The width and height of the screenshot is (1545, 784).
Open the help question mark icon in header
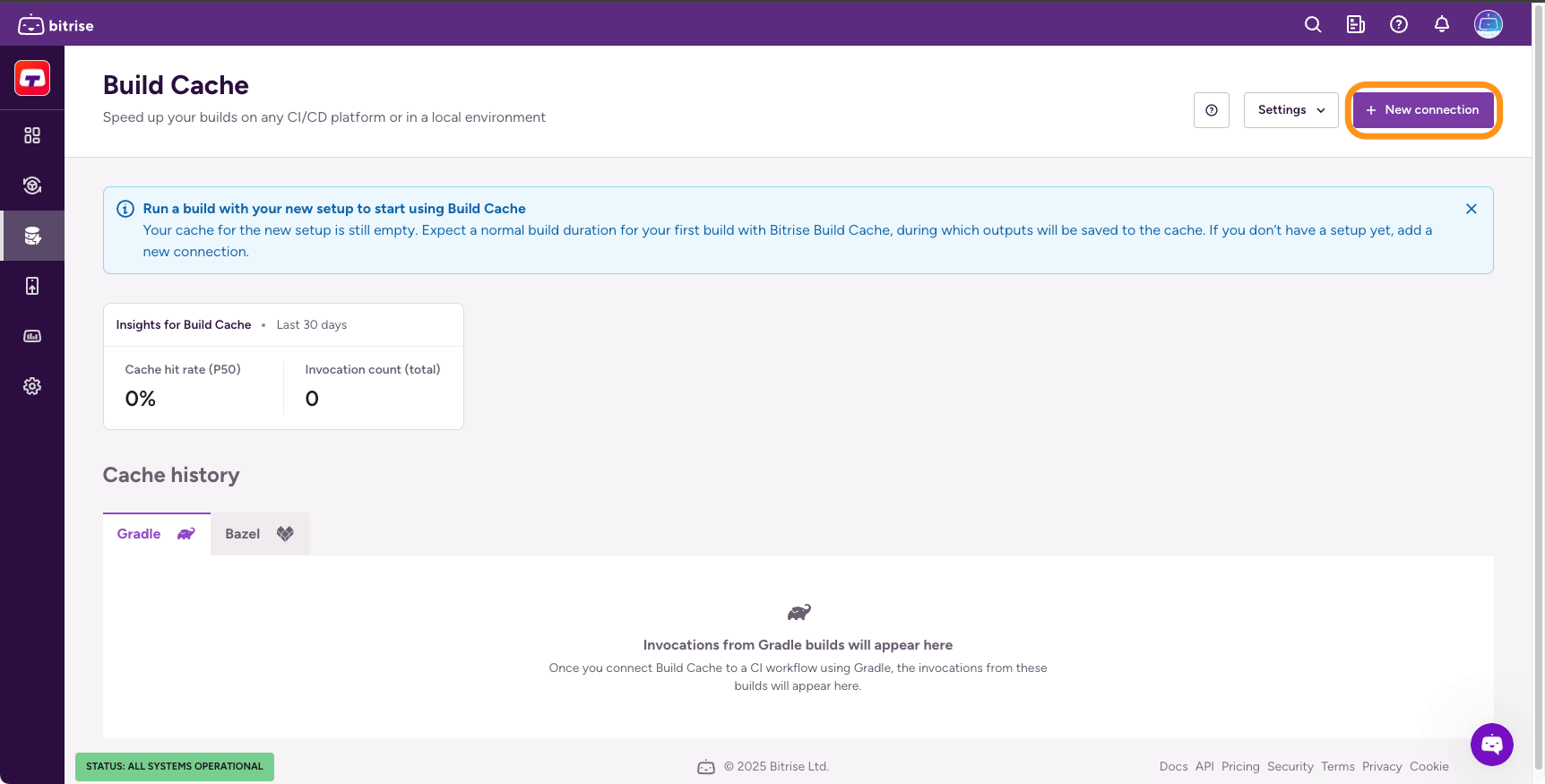tap(1399, 25)
